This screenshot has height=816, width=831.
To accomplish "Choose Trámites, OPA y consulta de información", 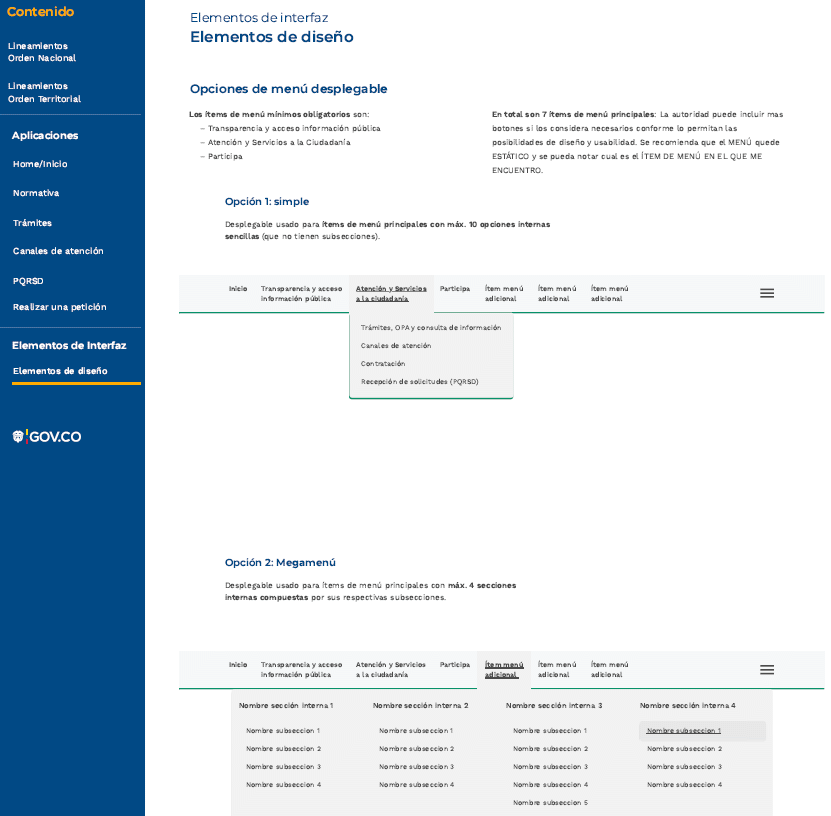I will coord(430,327).
